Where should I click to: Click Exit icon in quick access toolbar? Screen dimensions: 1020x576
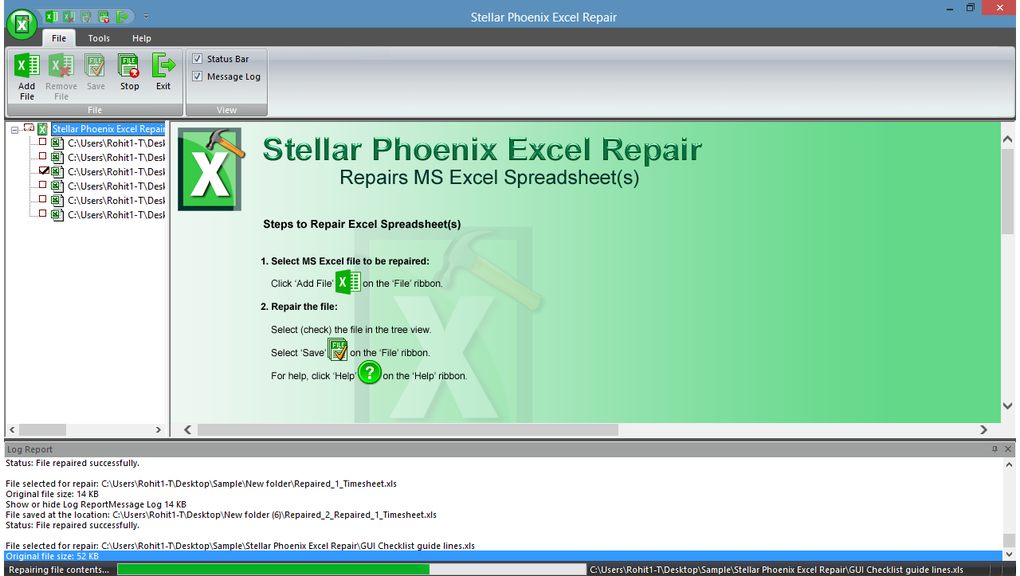coord(122,17)
